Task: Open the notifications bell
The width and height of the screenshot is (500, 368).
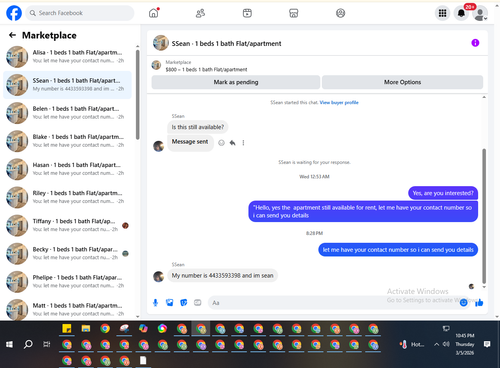Action: click(461, 13)
